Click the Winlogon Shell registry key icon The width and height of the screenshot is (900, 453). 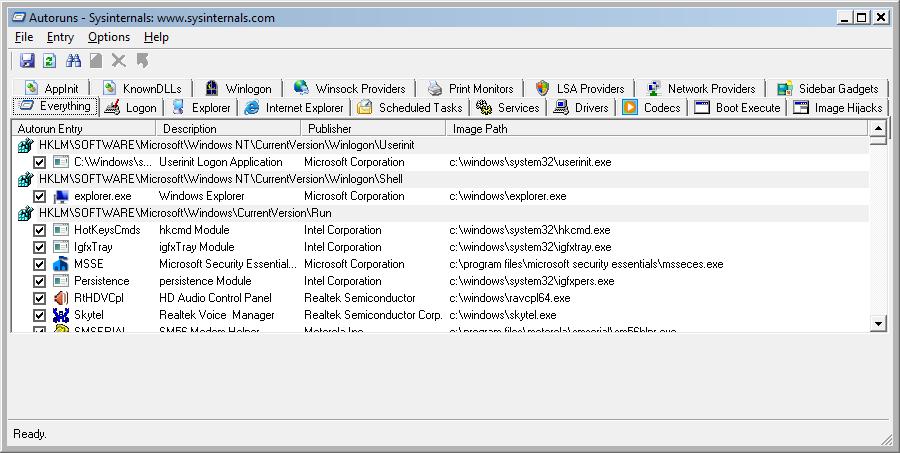coord(25,179)
